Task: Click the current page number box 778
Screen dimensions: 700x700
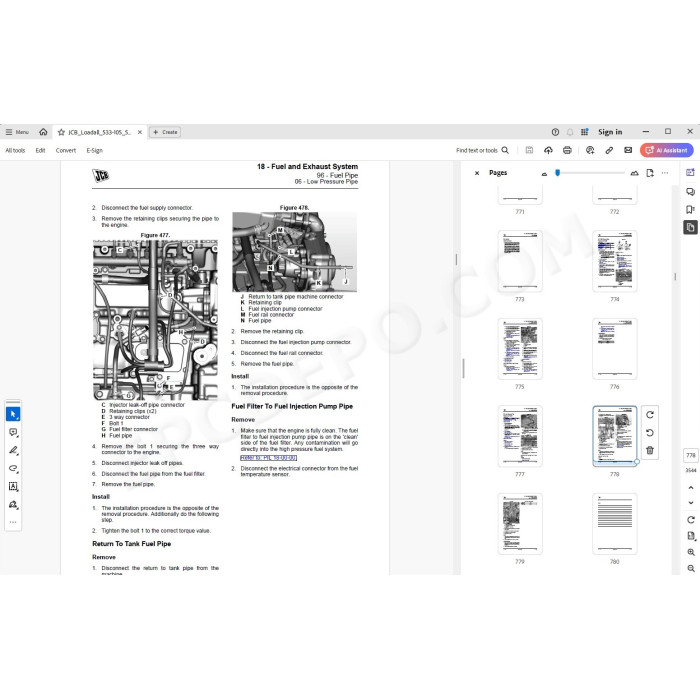Action: coord(691,455)
